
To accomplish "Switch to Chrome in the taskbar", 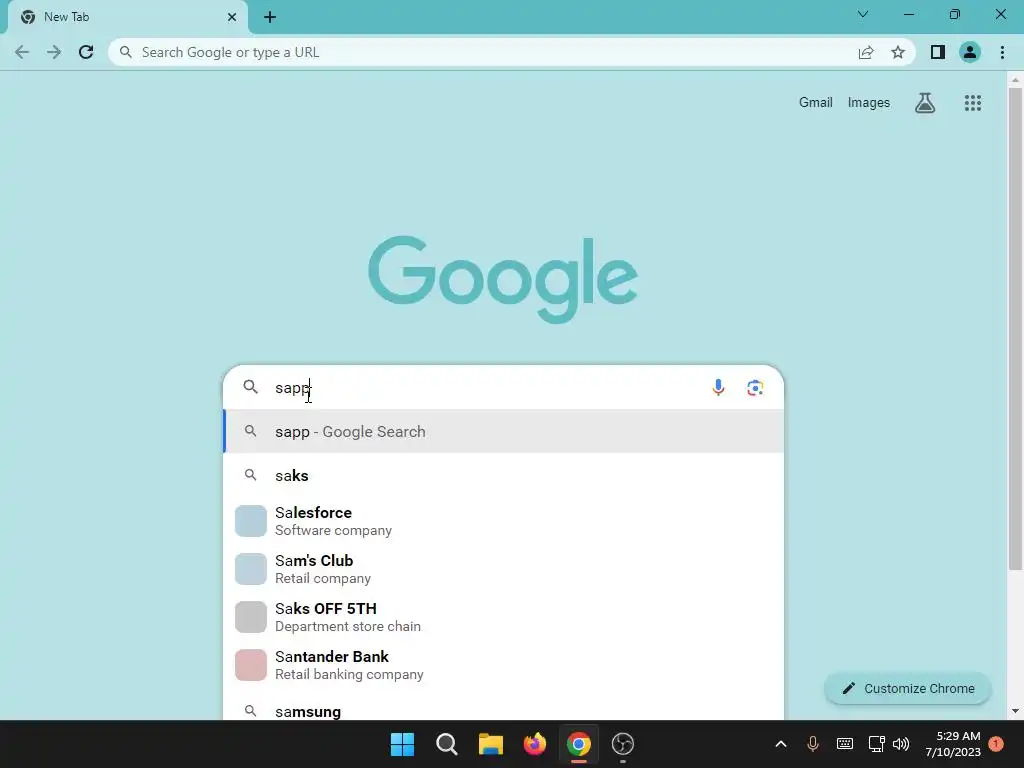I will (579, 744).
